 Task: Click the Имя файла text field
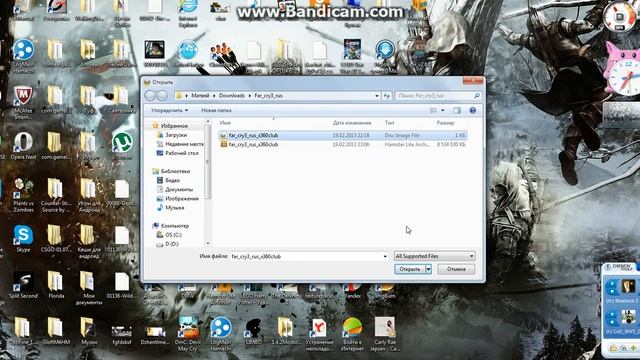(x=305, y=256)
